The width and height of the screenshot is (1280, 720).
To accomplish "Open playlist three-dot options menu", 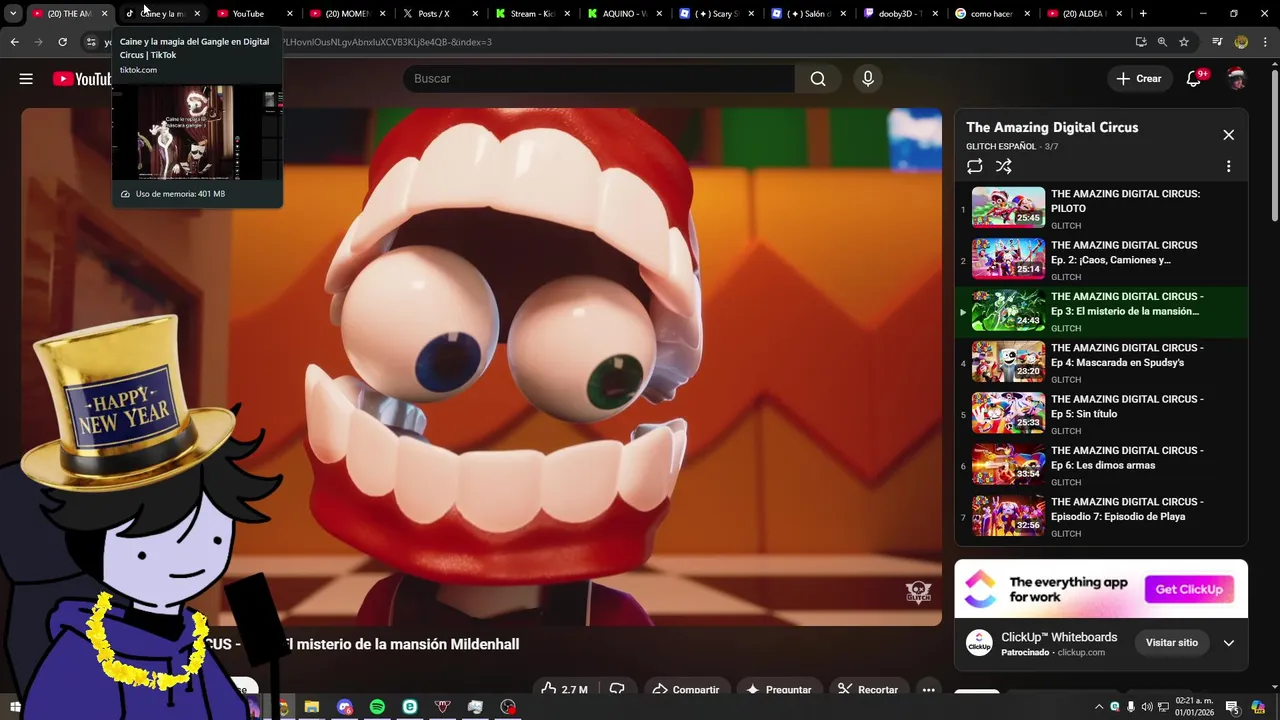I will [1228, 167].
